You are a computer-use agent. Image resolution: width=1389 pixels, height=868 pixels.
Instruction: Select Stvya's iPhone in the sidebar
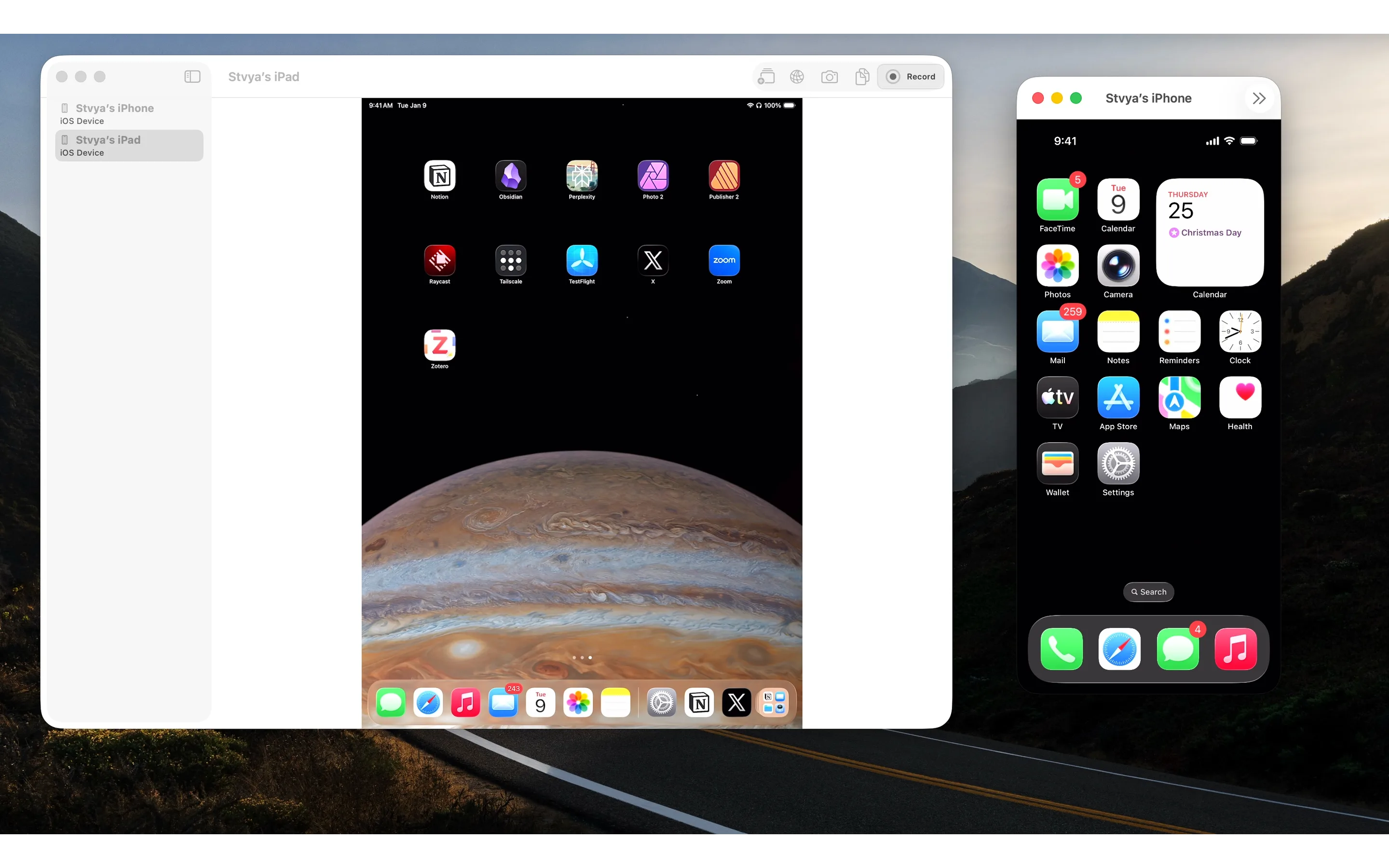[x=129, y=114]
